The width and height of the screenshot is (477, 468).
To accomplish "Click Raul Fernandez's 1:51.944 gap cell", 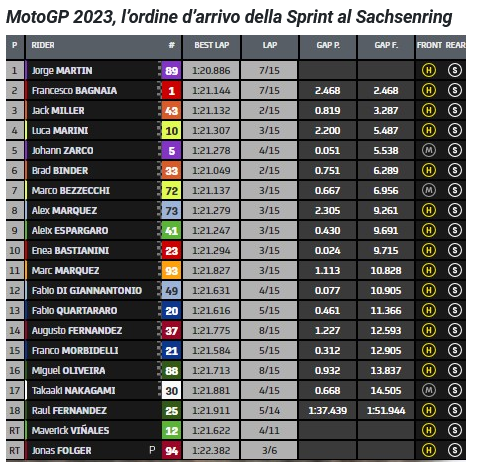I will point(386,410).
